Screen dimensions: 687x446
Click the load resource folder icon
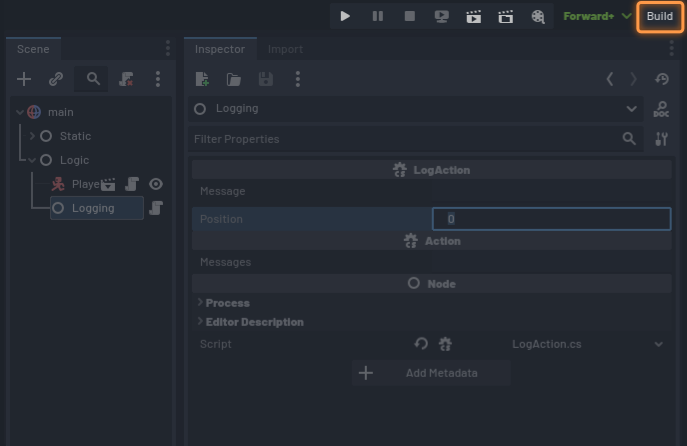(x=233, y=79)
